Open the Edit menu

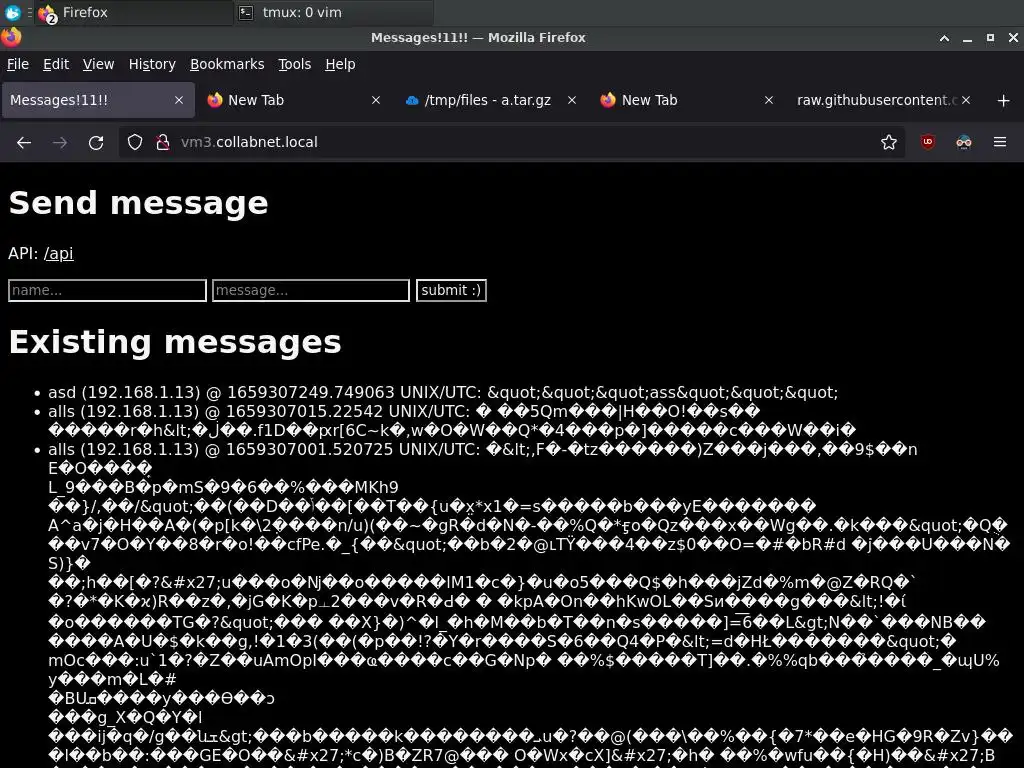click(x=56, y=64)
